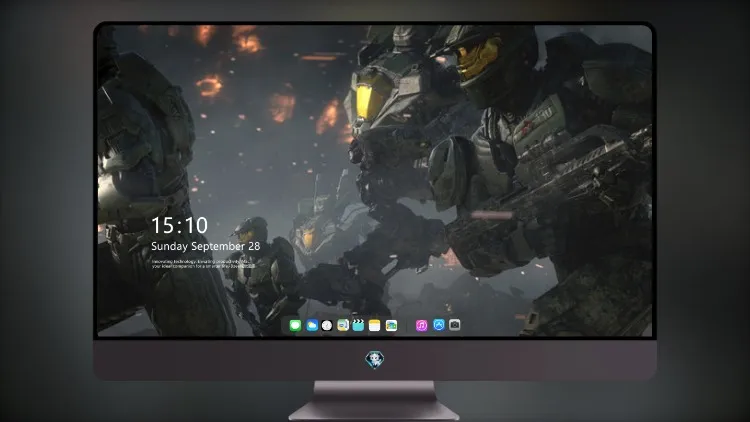Click the Sunday September 28 date

coord(206,246)
